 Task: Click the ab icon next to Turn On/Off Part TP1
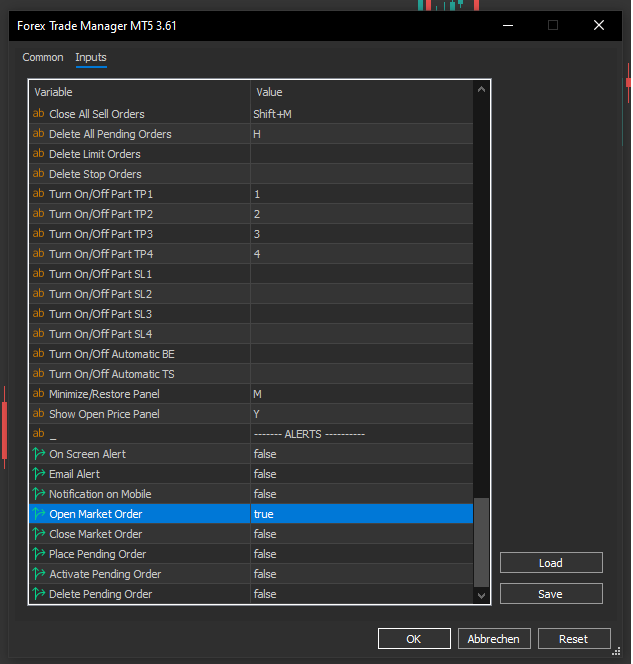click(39, 194)
